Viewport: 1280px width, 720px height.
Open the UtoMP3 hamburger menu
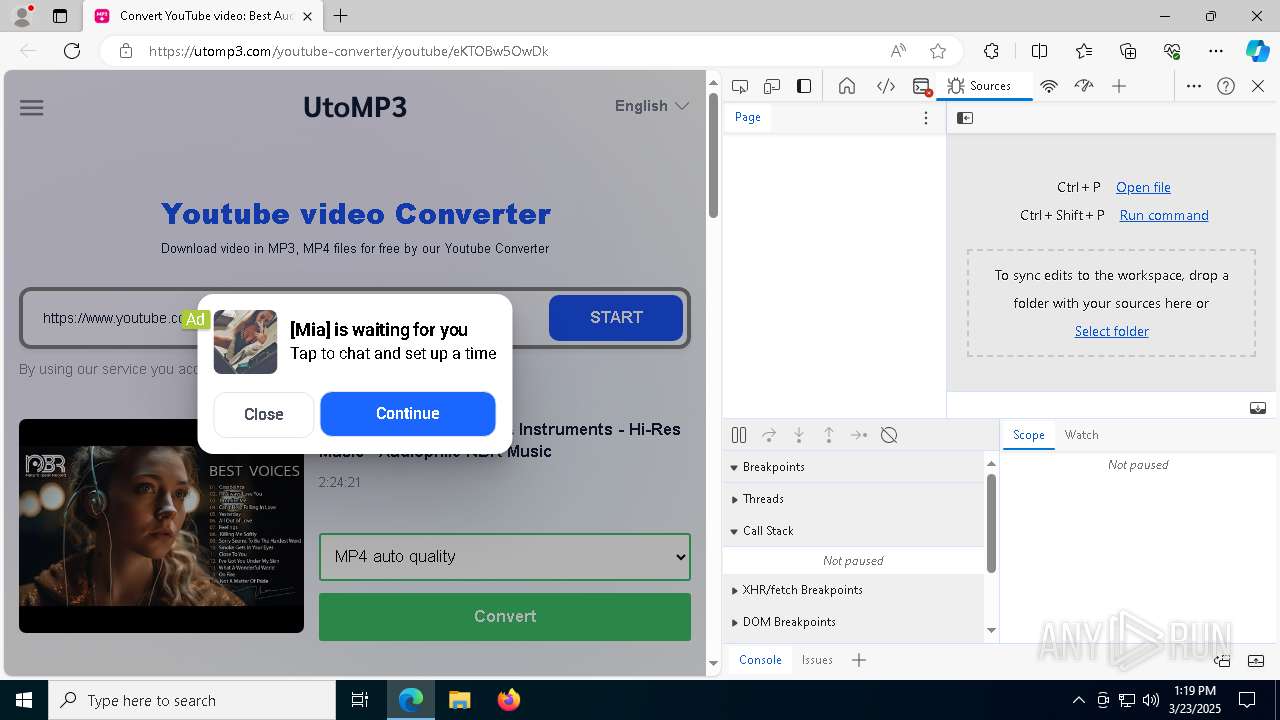[x=32, y=107]
